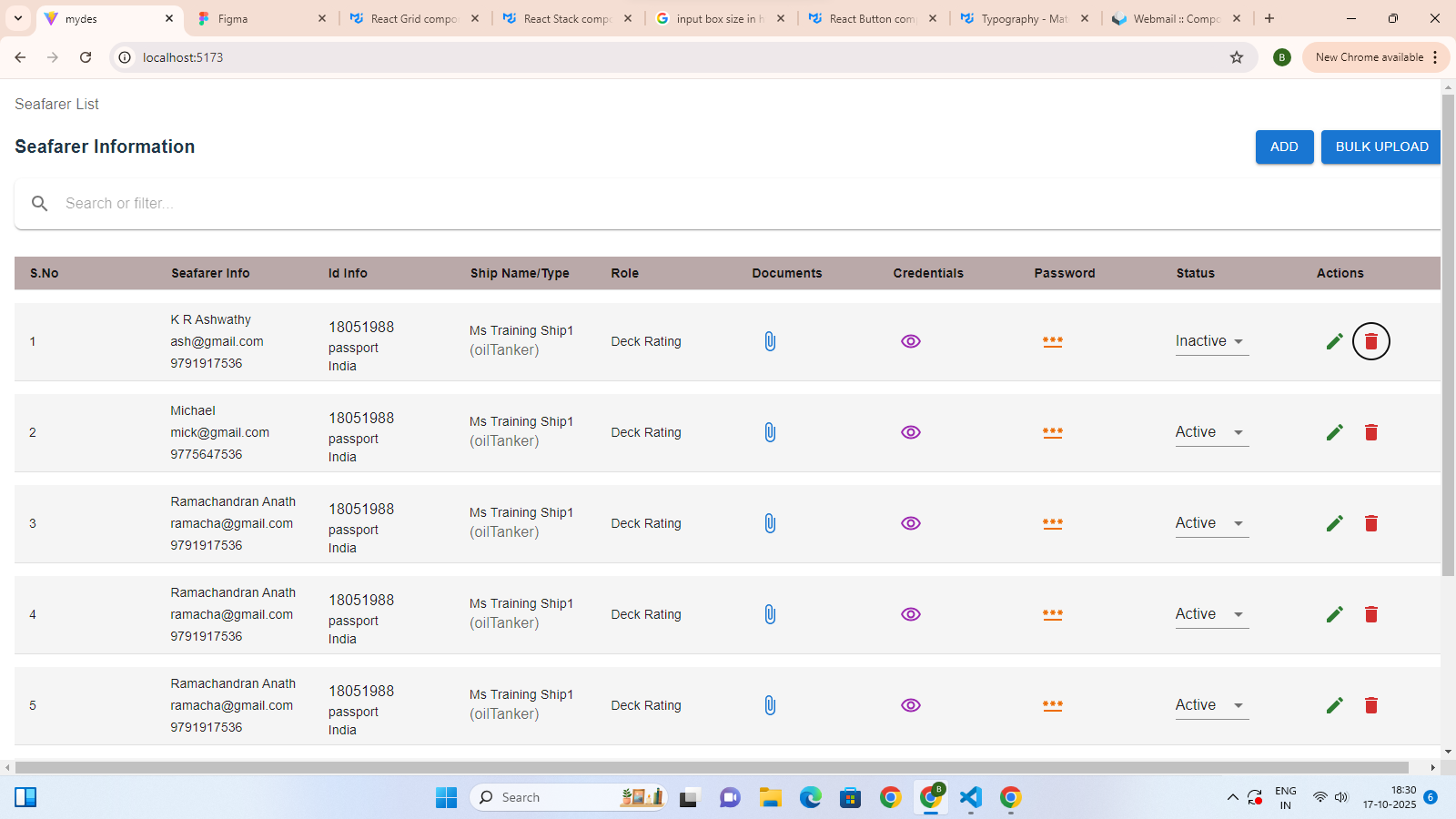View credentials eye icon in row 5
This screenshot has width=1456, height=819.
pos(910,705)
